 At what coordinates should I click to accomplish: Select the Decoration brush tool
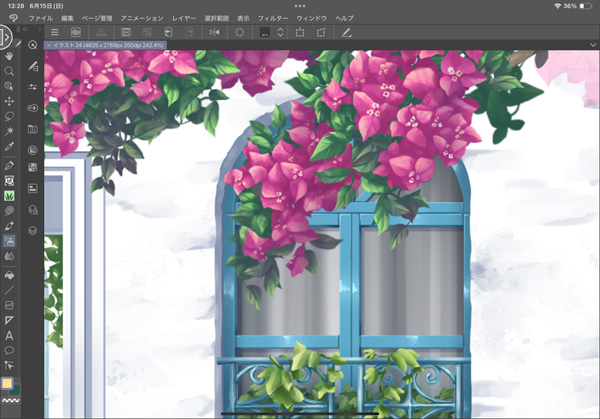[x=10, y=195]
